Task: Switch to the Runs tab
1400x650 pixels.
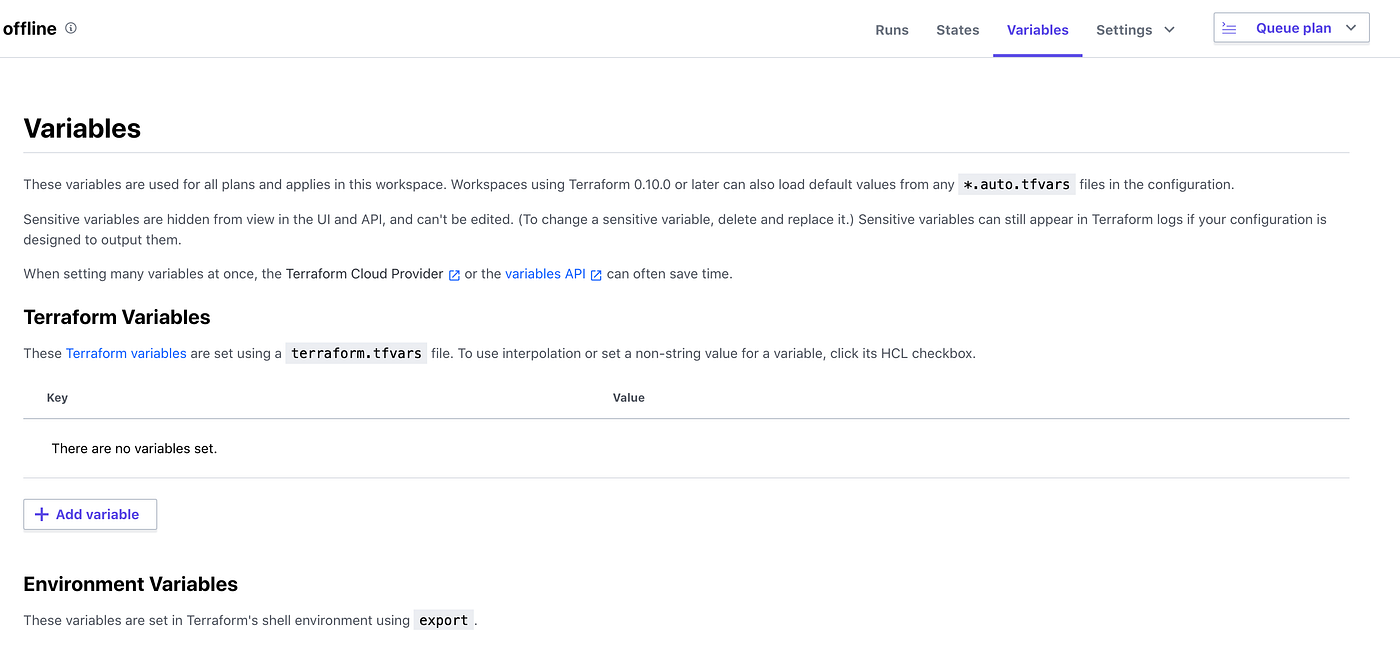Action: (x=891, y=30)
